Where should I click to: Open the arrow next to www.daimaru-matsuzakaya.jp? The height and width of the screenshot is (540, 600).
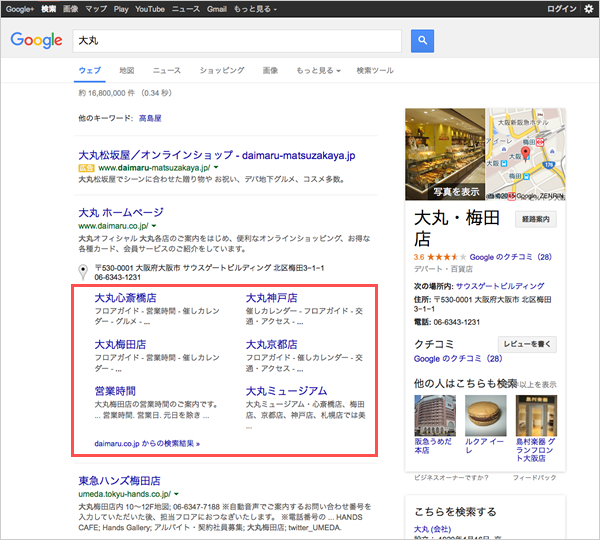(216, 168)
